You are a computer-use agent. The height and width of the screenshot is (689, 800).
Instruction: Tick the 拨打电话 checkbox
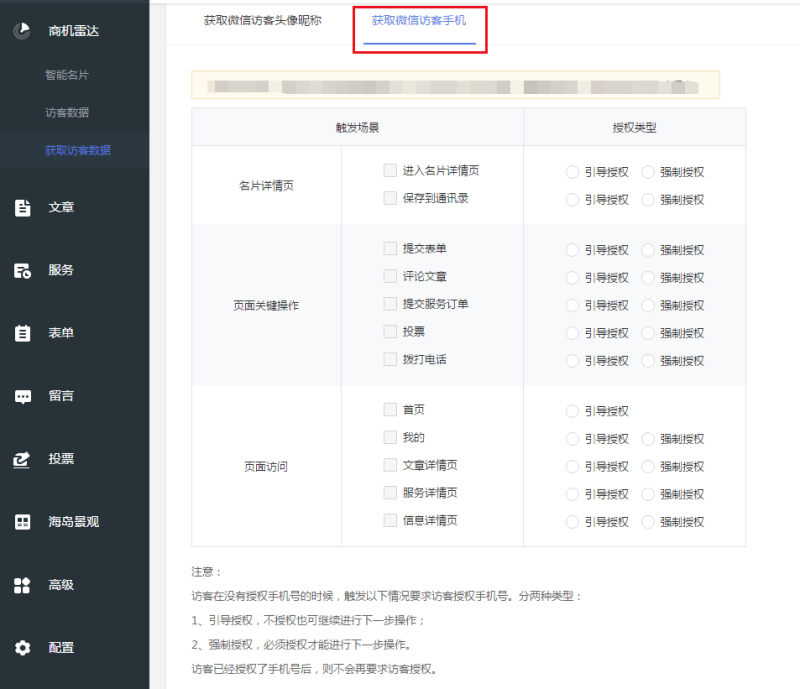click(390, 359)
